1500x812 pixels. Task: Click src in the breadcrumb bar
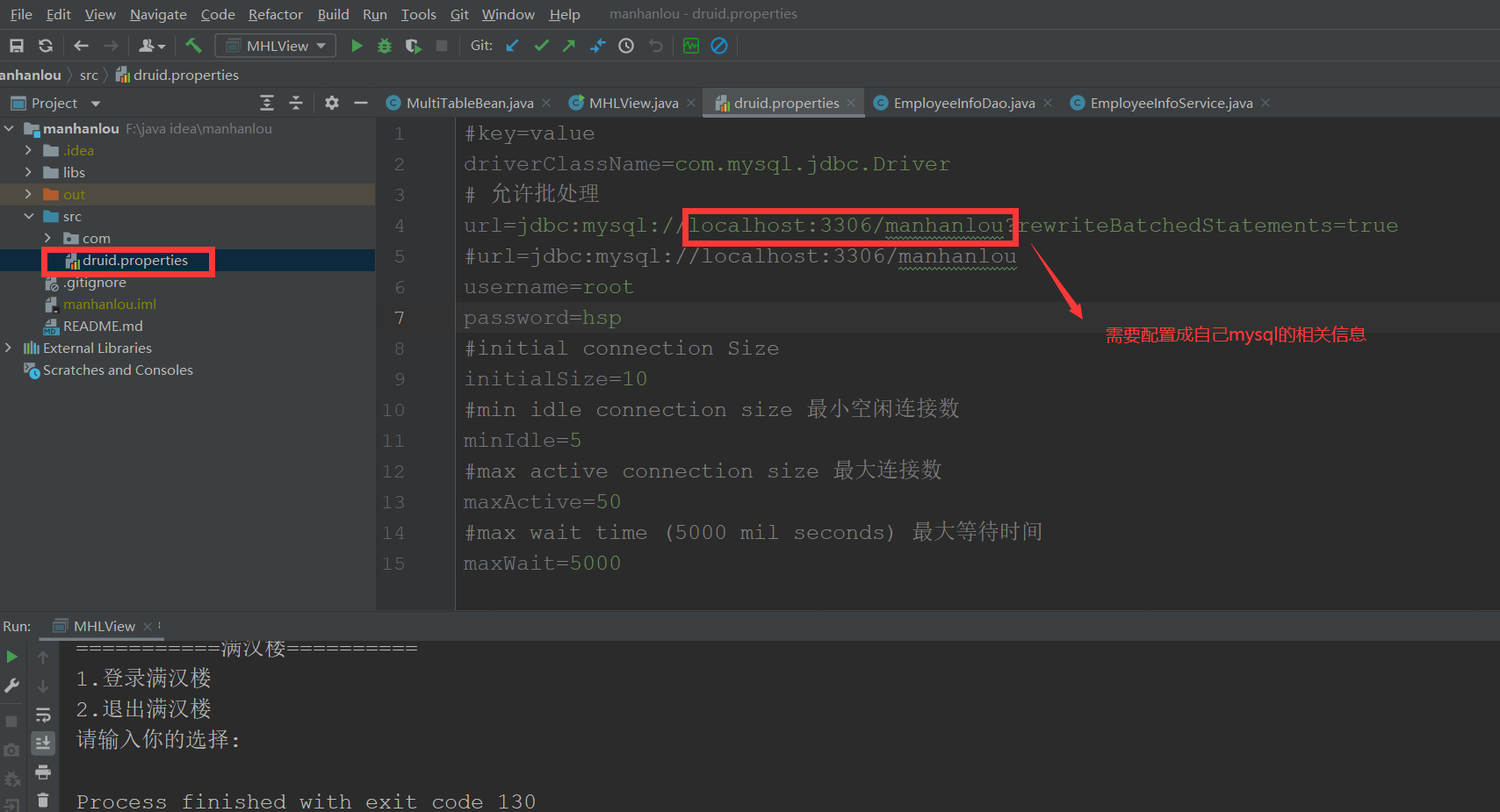point(89,75)
